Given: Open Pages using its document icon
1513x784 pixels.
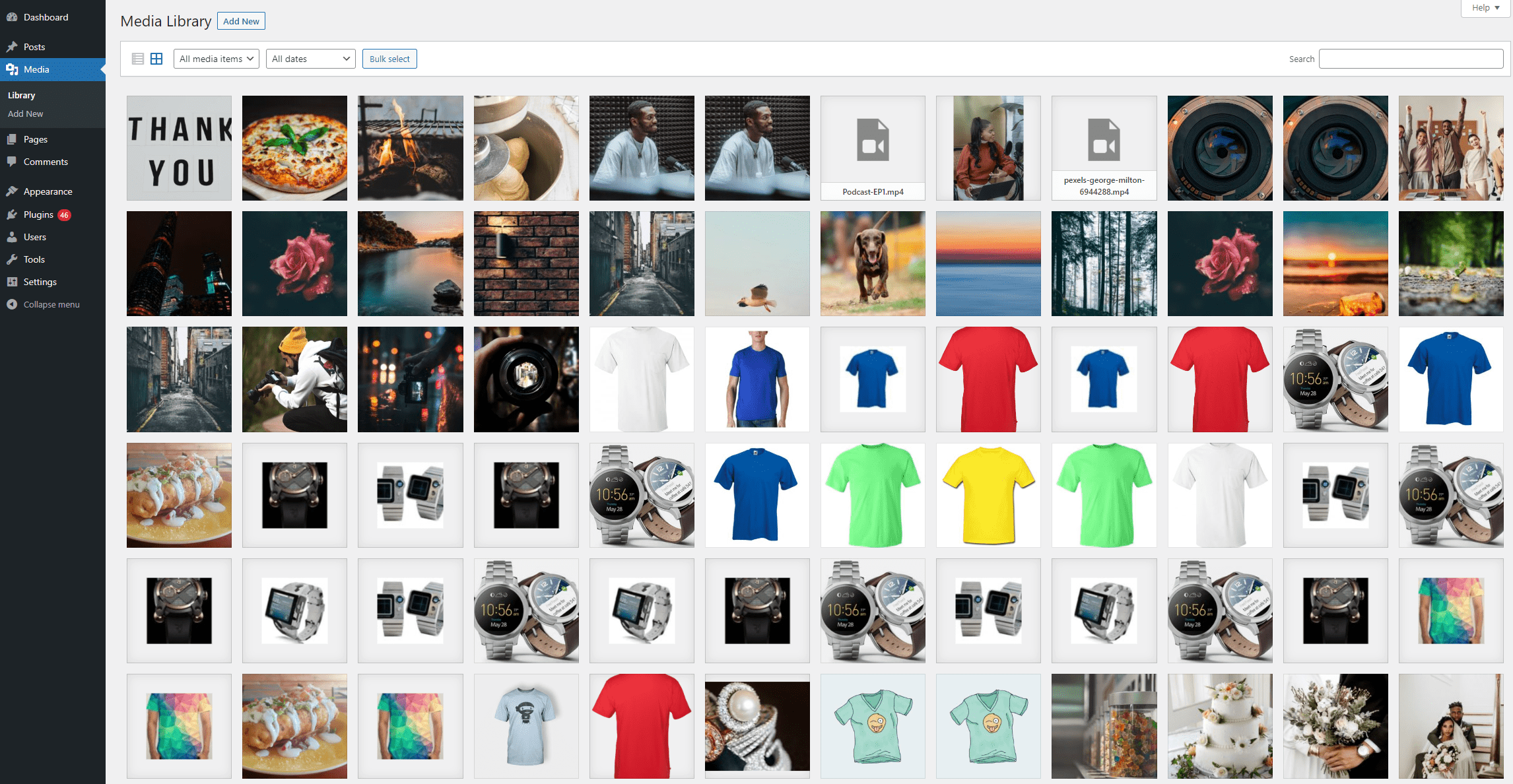Looking at the screenshot, I should coord(11,139).
